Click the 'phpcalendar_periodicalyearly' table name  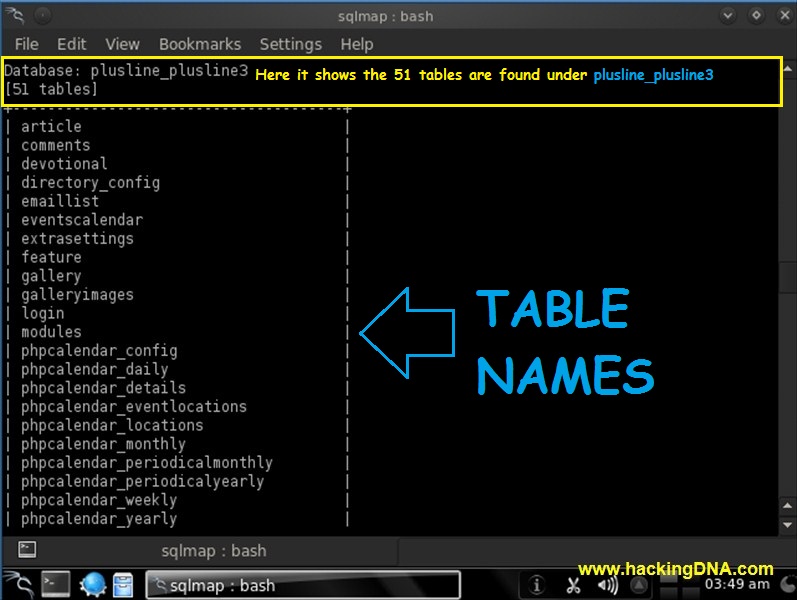pyautogui.click(x=142, y=482)
